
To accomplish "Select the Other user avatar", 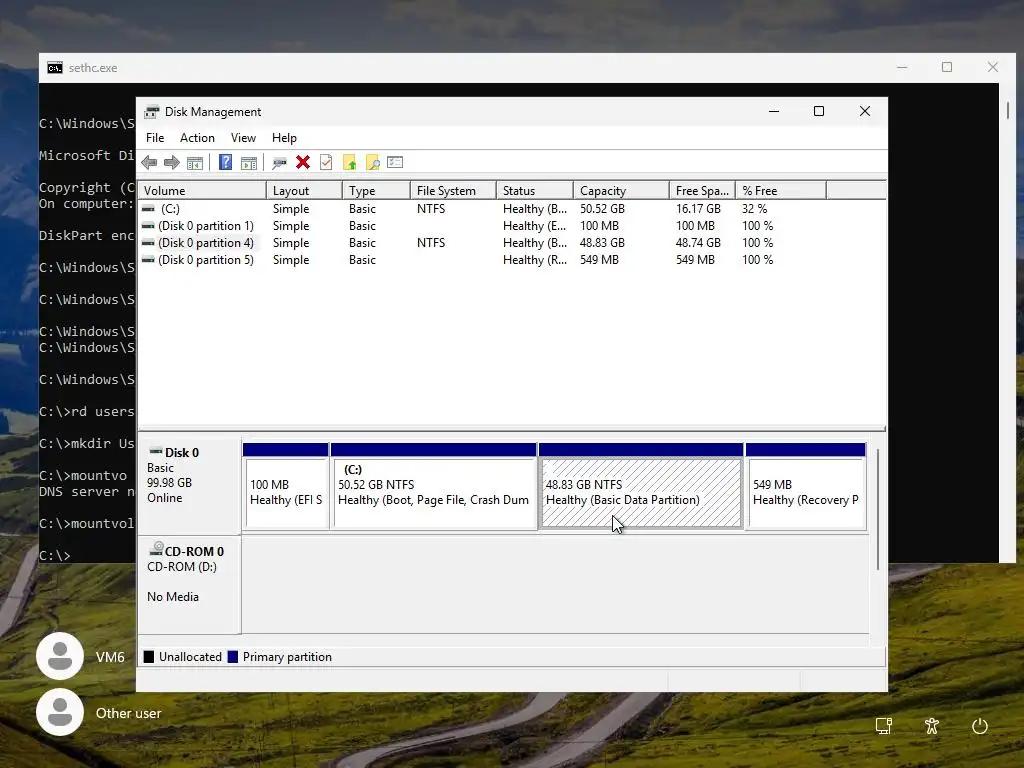I will [60, 712].
